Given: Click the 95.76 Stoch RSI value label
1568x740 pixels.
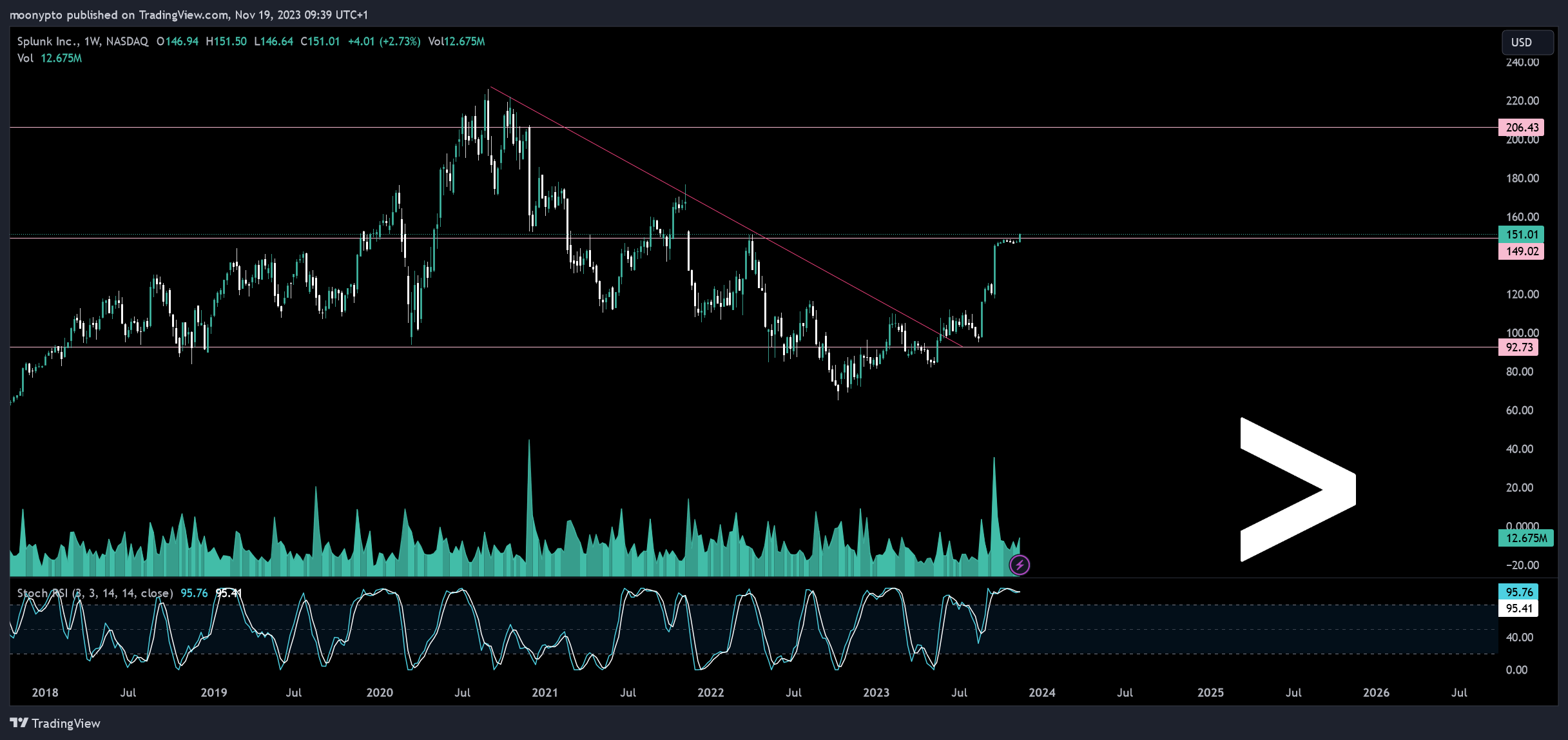Looking at the screenshot, I should tap(1518, 592).
